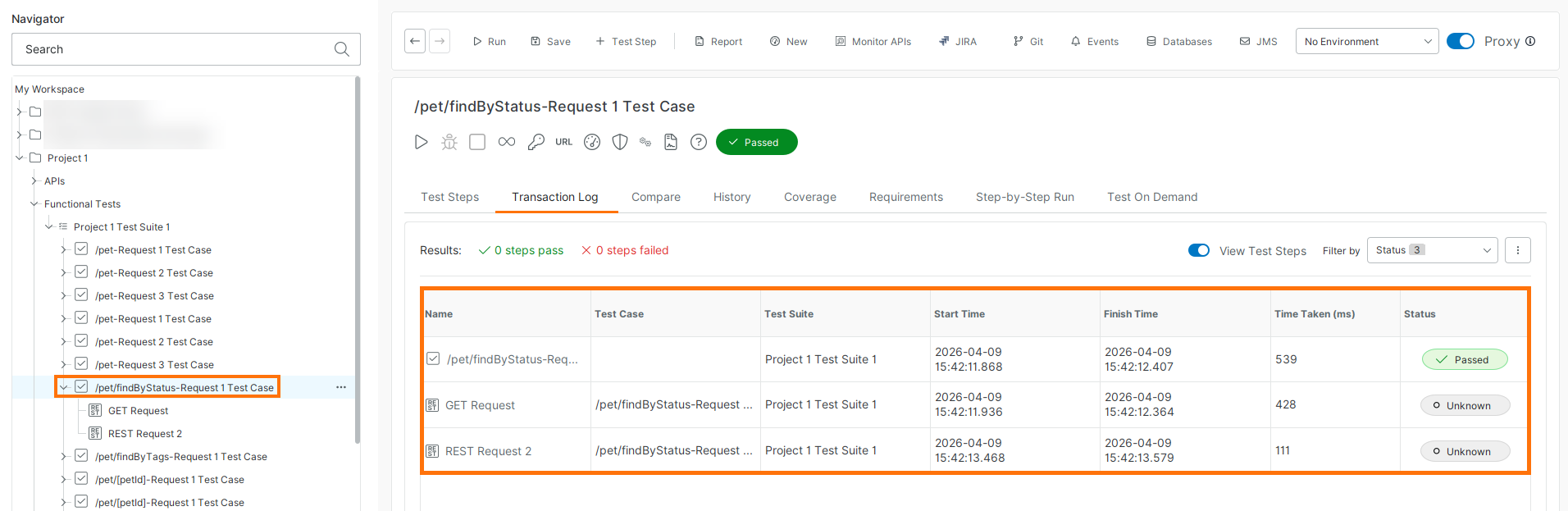Screen dimensions: 1568x511
Task: Click the URL icon in test case toolbar
Action: (x=564, y=142)
